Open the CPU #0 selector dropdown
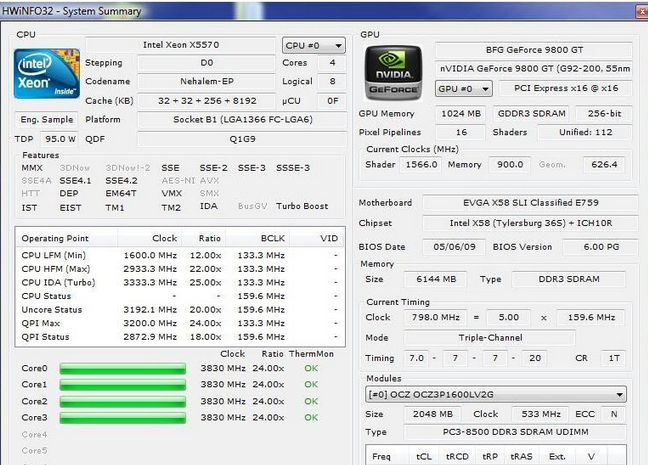 point(314,45)
